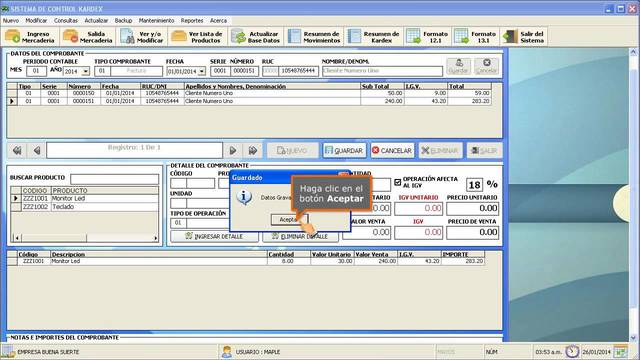Click the PRECIO DE VENTA field
640x360 pixels.
tap(472, 233)
